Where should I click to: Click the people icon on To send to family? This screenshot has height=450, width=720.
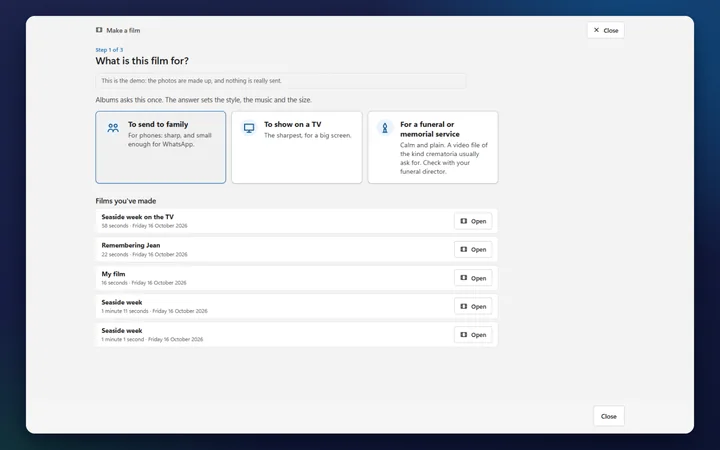pyautogui.click(x=113, y=128)
